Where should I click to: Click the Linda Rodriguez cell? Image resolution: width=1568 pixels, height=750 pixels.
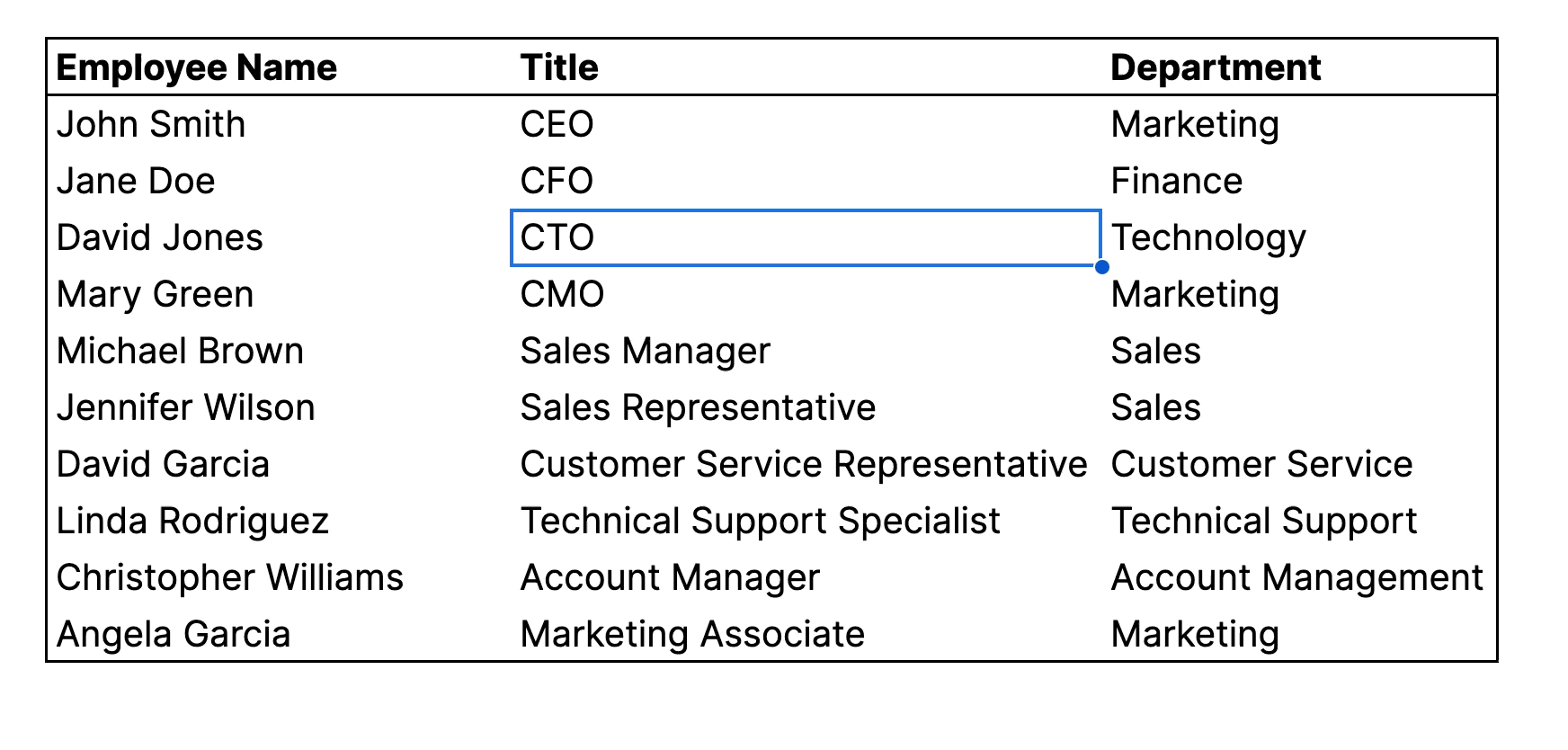pyautogui.click(x=280, y=521)
